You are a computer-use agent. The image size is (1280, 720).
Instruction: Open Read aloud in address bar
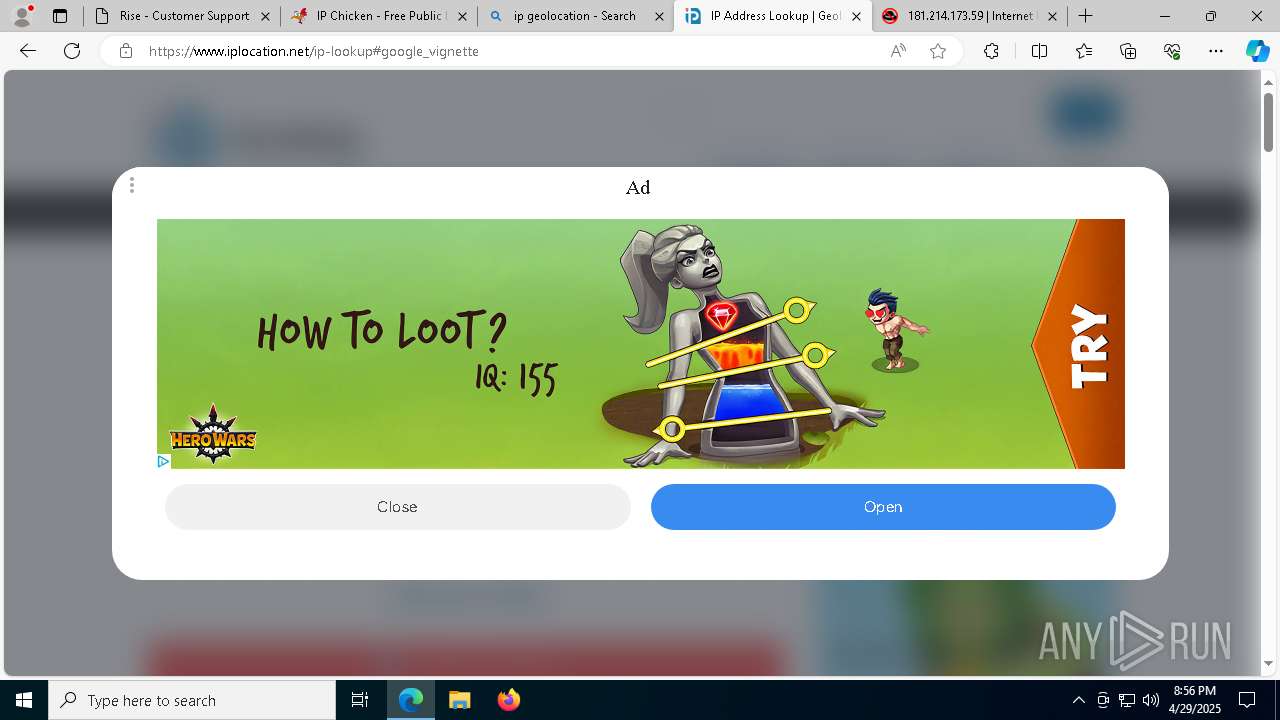tap(898, 51)
